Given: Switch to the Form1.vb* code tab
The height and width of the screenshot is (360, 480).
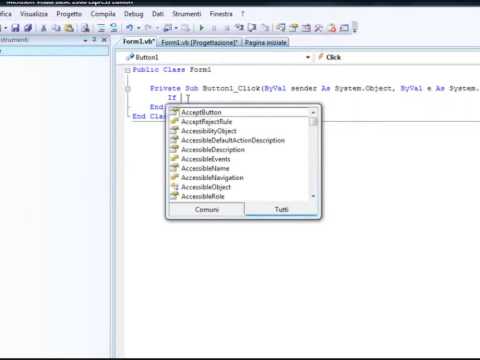Looking at the screenshot, I should 138,42.
